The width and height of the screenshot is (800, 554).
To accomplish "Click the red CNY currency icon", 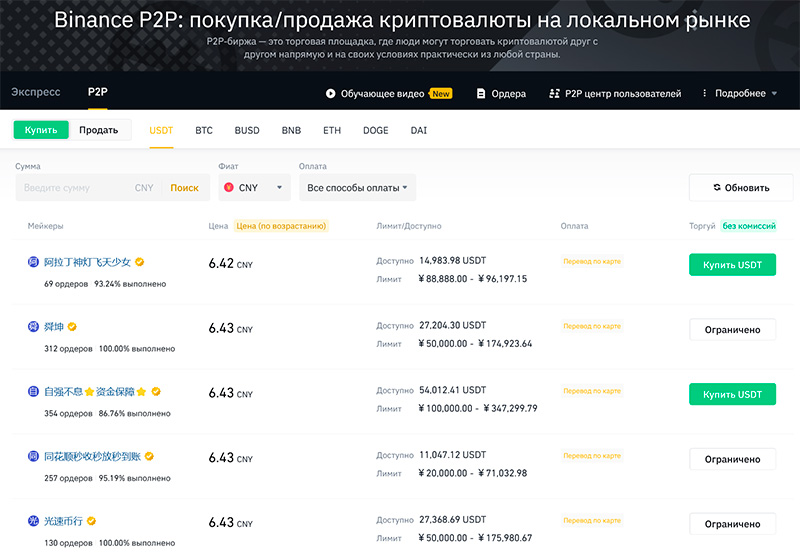I will [x=229, y=187].
